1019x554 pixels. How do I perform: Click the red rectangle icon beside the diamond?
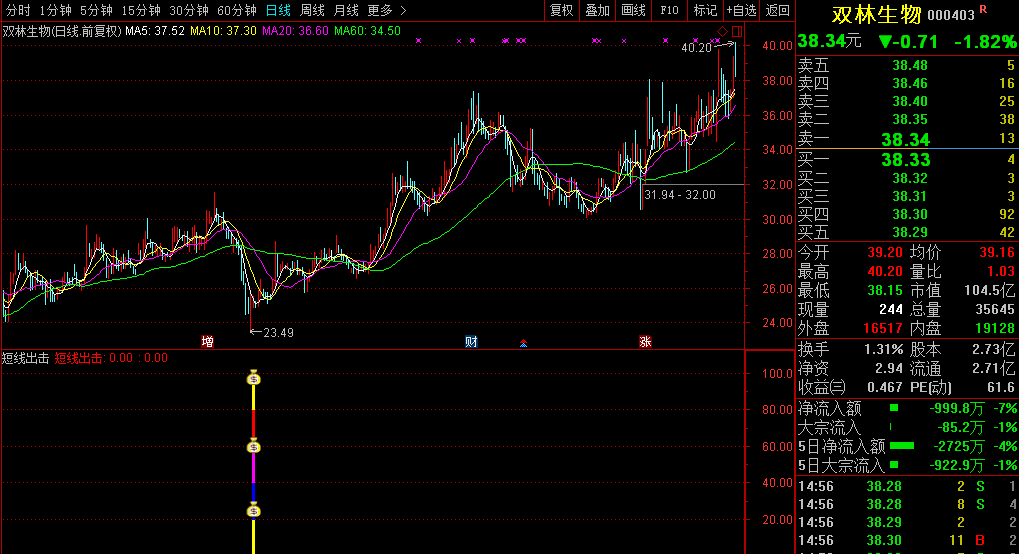[737, 32]
